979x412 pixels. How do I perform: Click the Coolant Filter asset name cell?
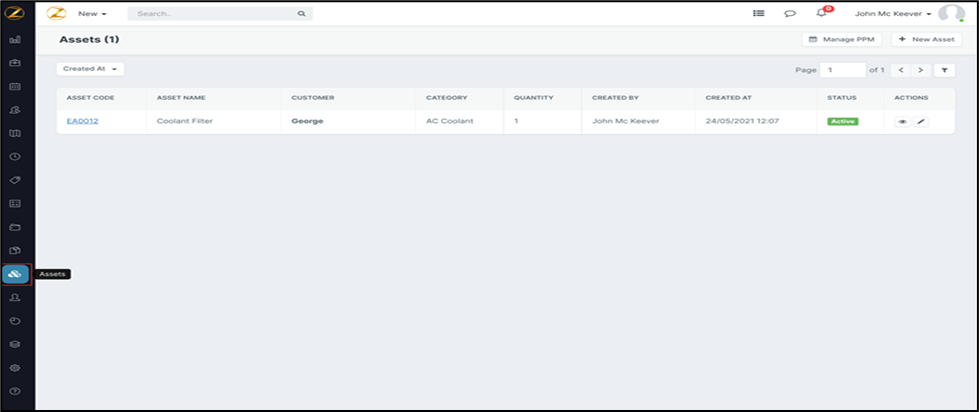(x=185, y=121)
